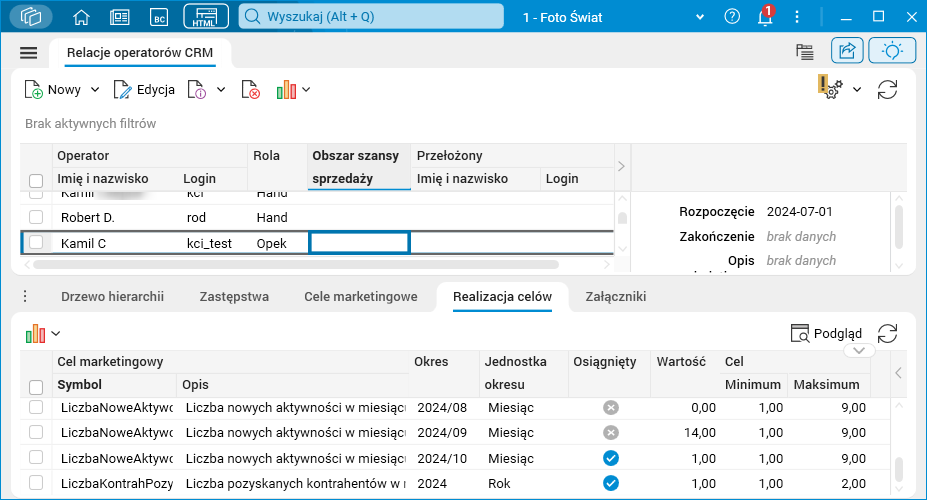Click the goals table vertical scrollbar thumb
The width and height of the screenshot is (927, 500).
tap(899, 469)
